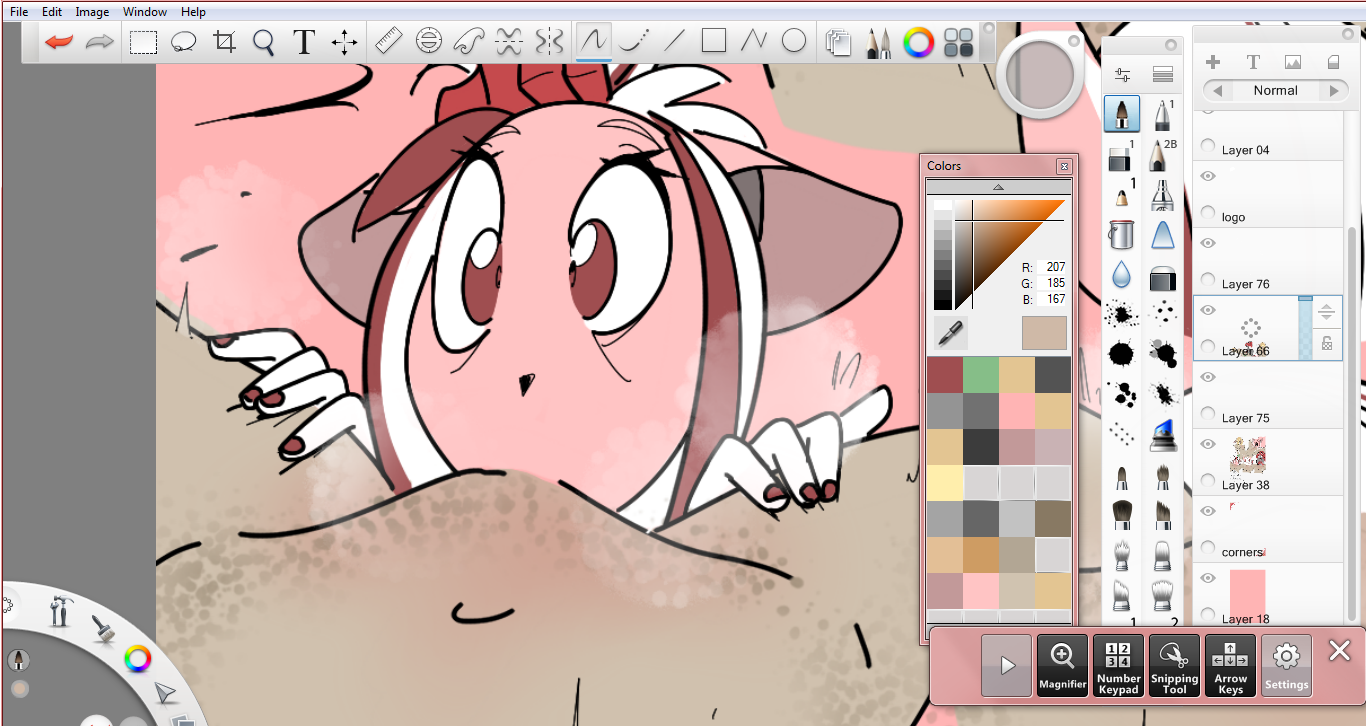Enable the Ellipse guide tool

[x=429, y=41]
